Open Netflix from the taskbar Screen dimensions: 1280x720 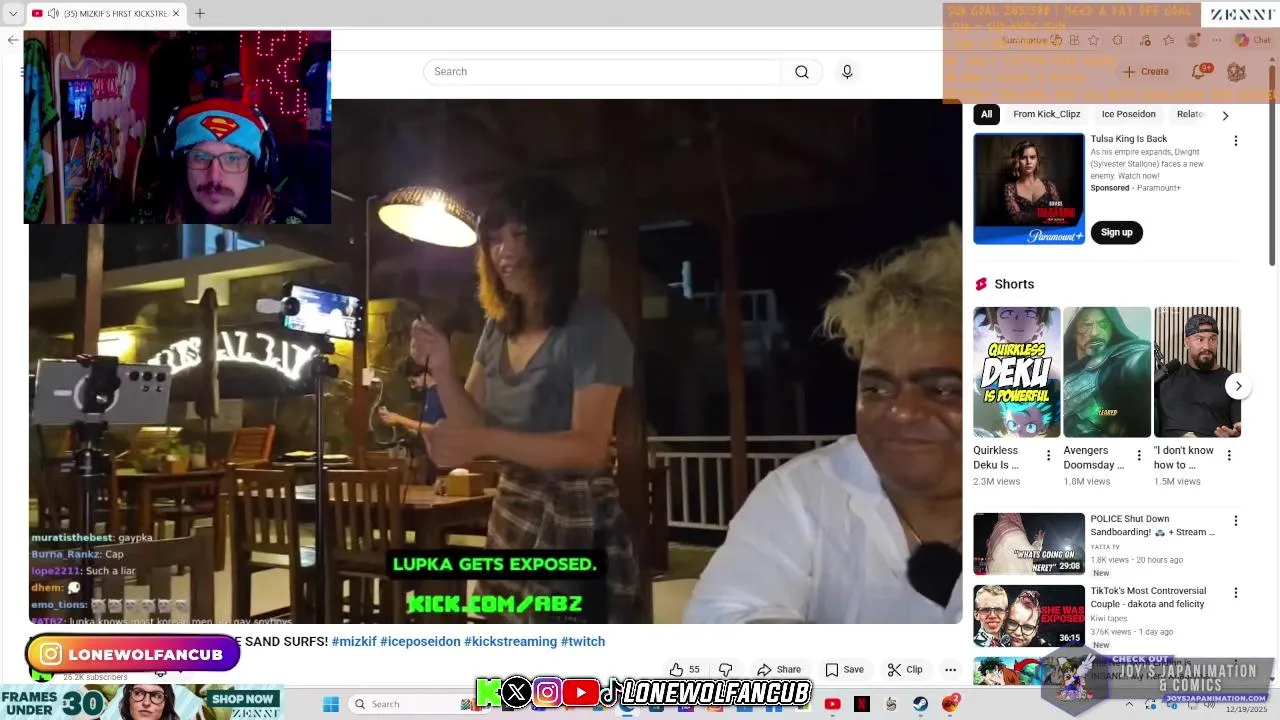tap(862, 704)
